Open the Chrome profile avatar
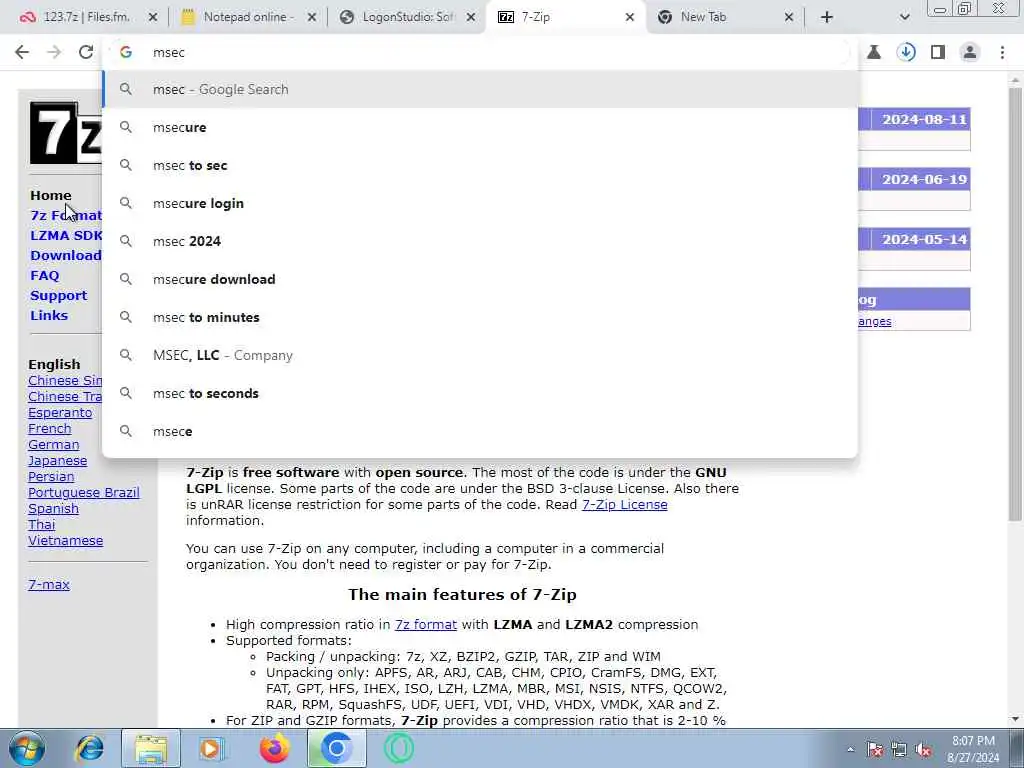Viewport: 1024px width, 768px height. [970, 52]
